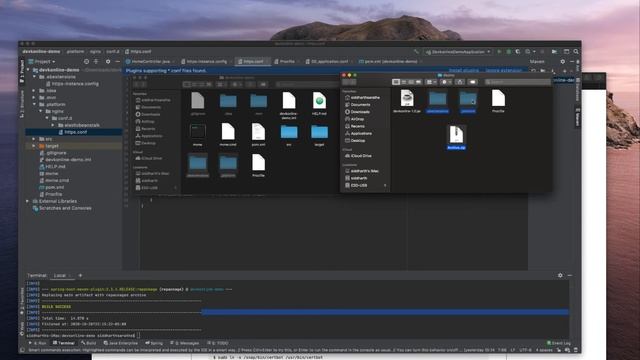Switch front Finder to list view
Viewport: 640px width, 360px height.
[404, 82]
